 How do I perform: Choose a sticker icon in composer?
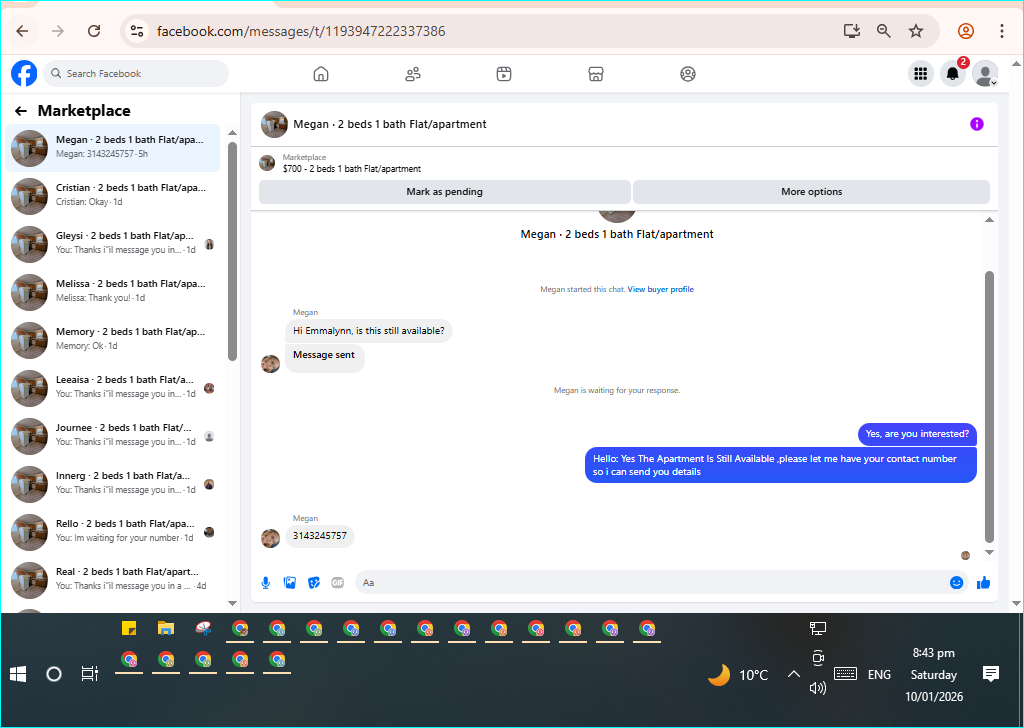pyautogui.click(x=314, y=582)
